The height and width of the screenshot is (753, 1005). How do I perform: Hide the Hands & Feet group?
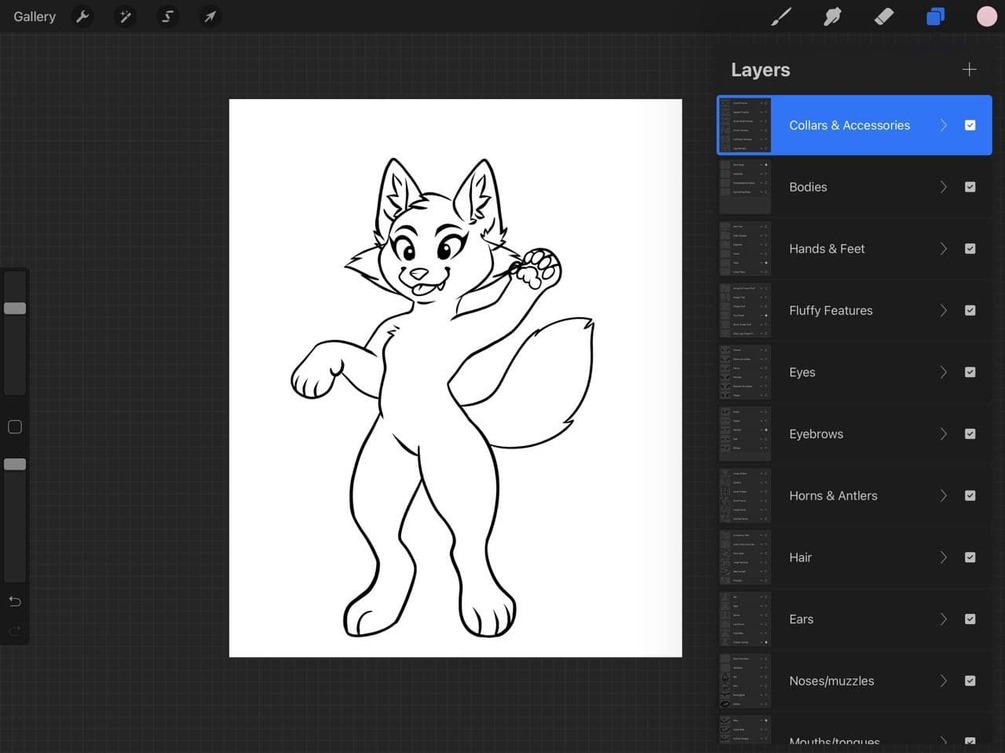970,249
